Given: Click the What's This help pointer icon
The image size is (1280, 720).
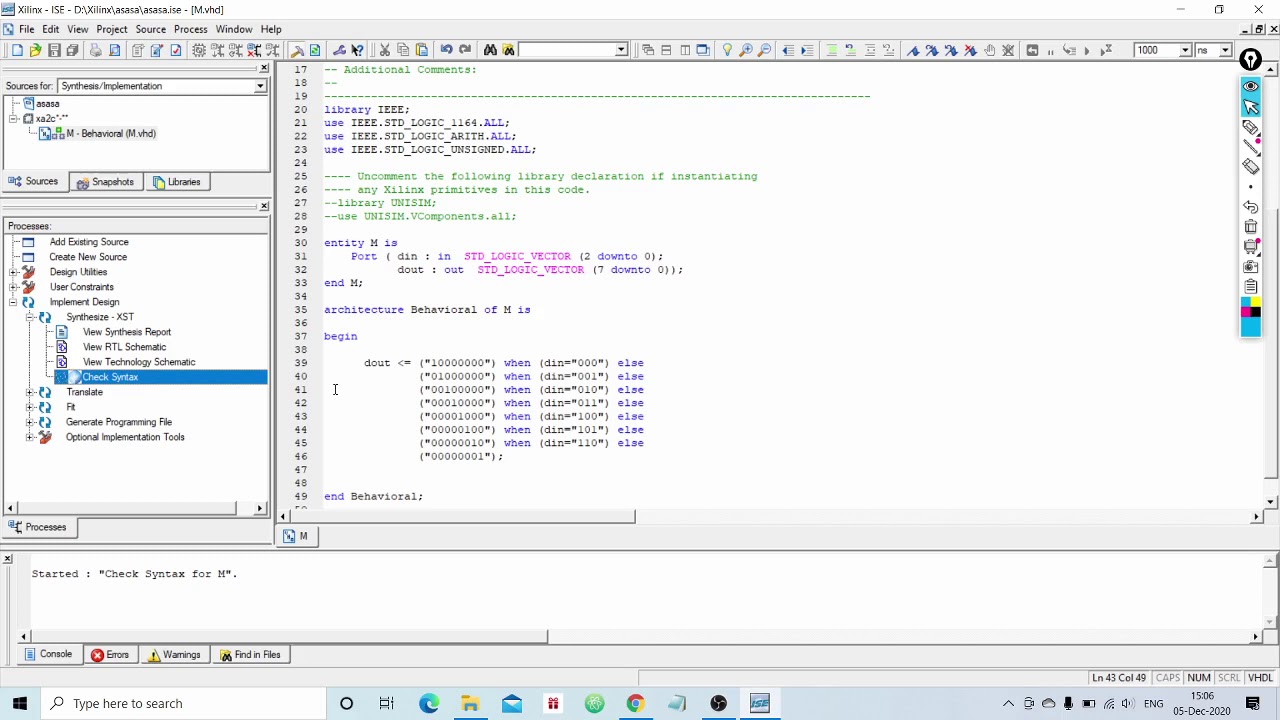Looking at the screenshot, I should [x=357, y=50].
